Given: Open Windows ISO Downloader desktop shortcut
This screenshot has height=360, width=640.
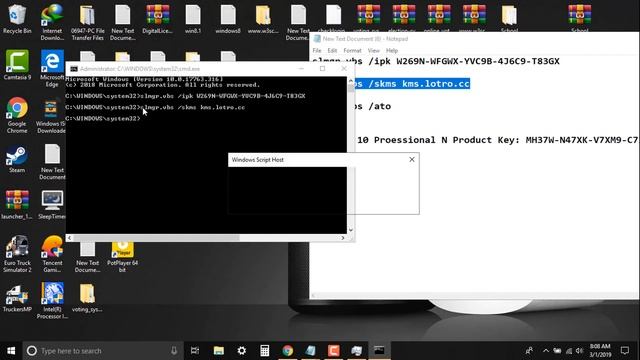Looking at the screenshot, I should tap(51, 115).
